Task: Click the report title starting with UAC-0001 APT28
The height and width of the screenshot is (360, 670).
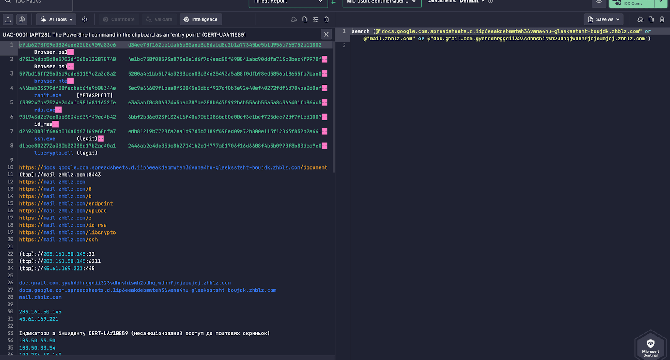Action: [124, 35]
